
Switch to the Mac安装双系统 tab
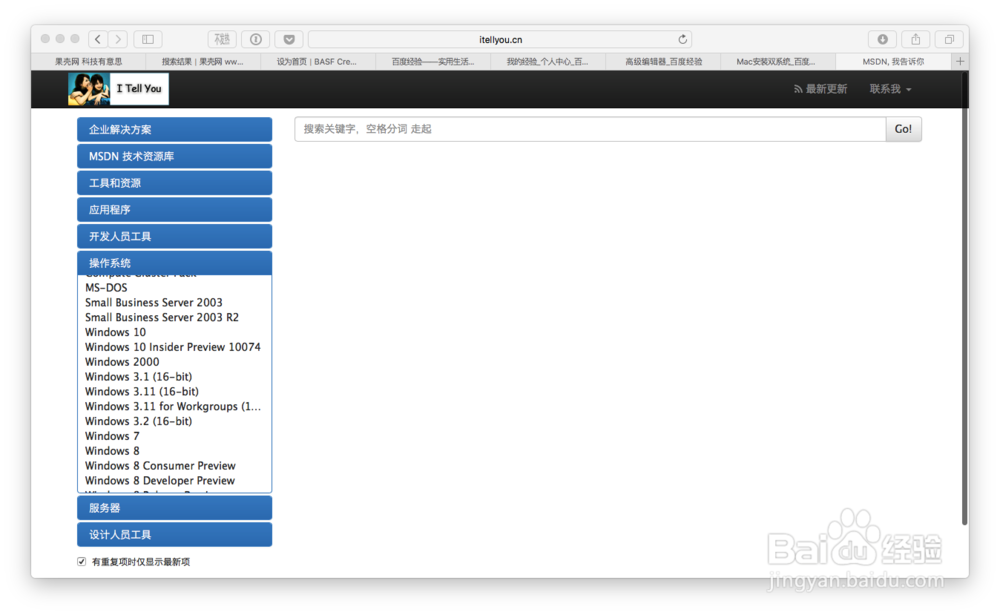pyautogui.click(x=776, y=62)
